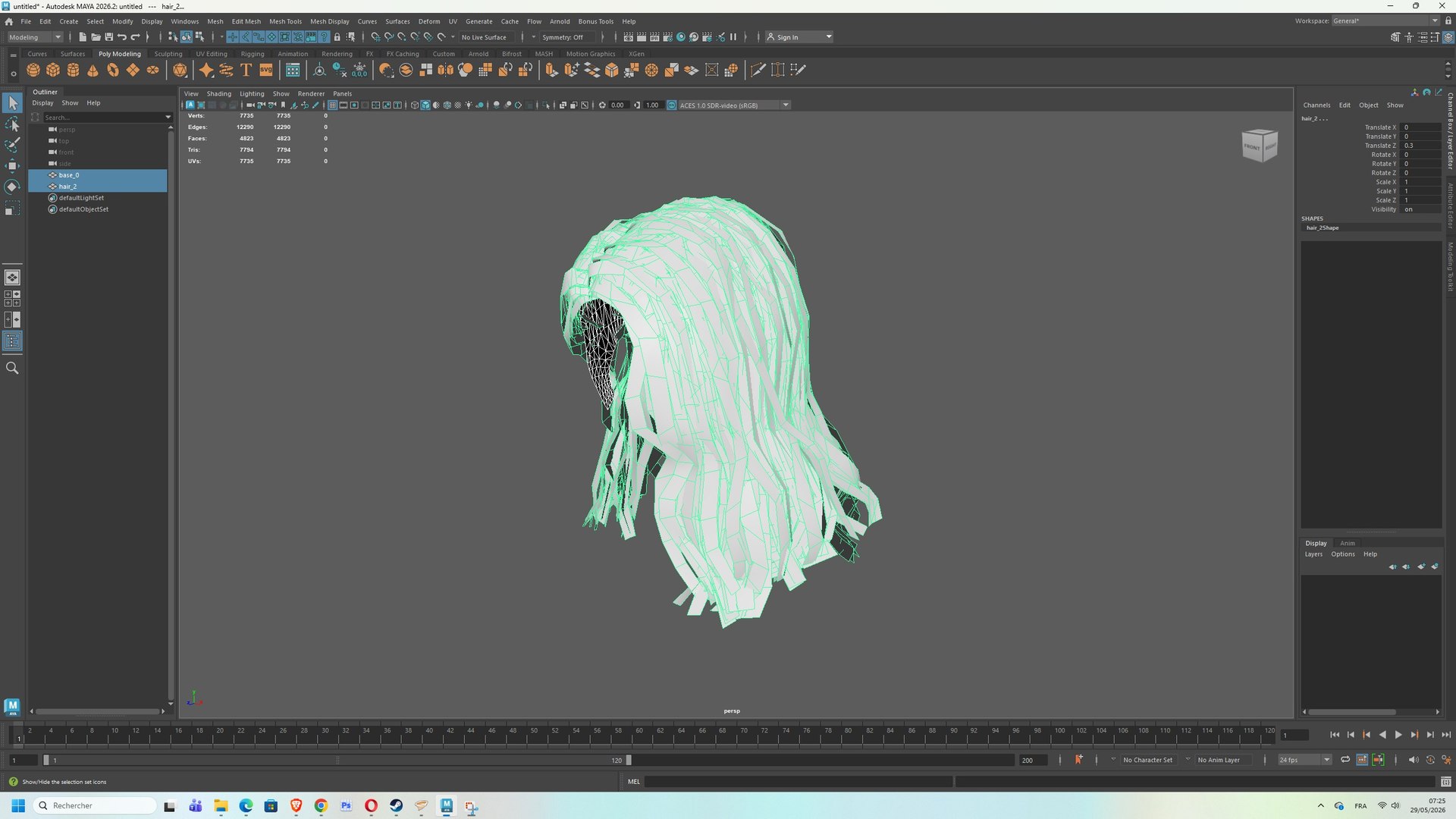1456x819 pixels.
Task: Open the Mesh Tools menu
Action: [x=285, y=21]
